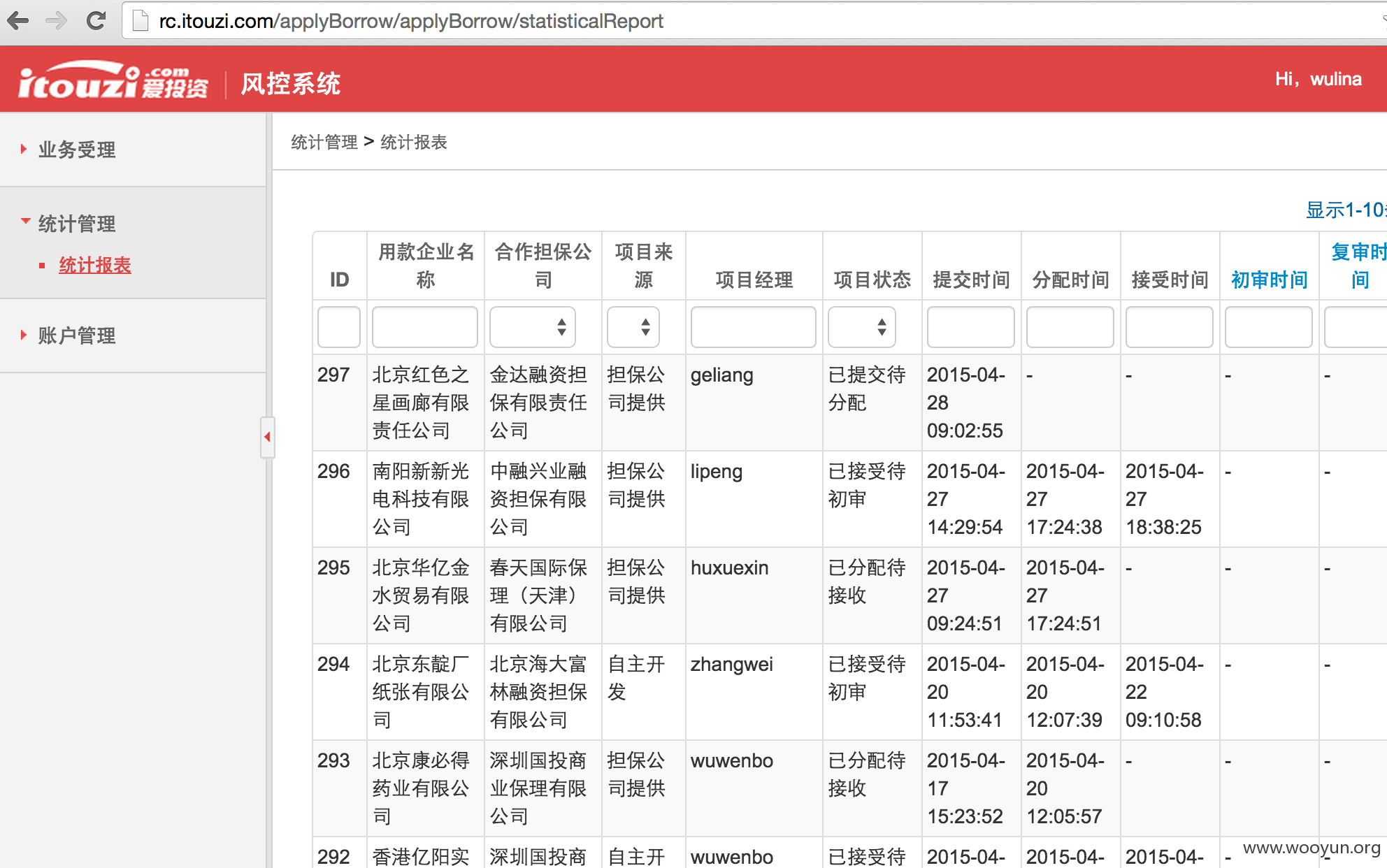Click the 统计管理 breadcrumb
The width and height of the screenshot is (1387, 868).
click(324, 143)
